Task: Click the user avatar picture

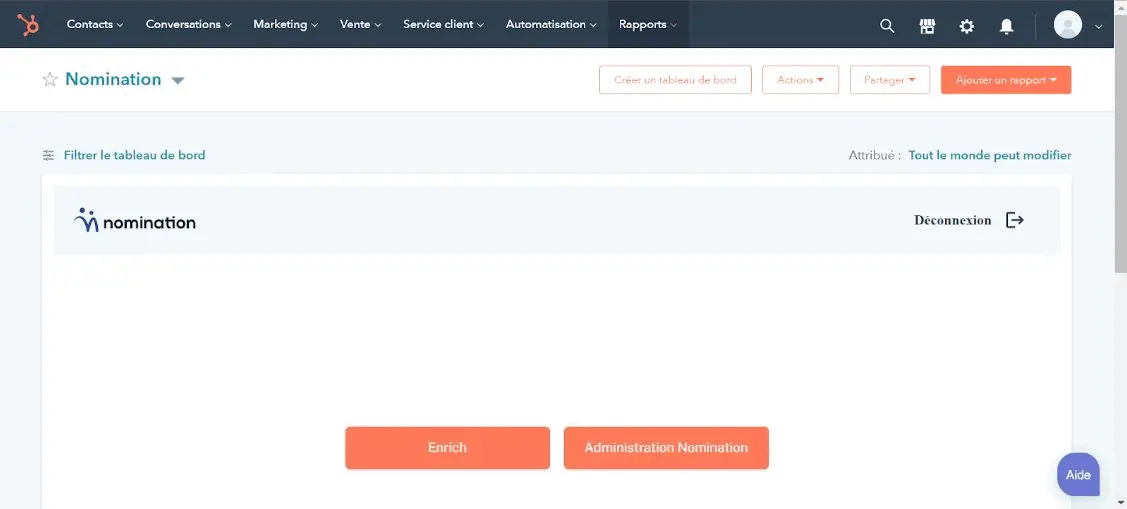Action: (1067, 25)
